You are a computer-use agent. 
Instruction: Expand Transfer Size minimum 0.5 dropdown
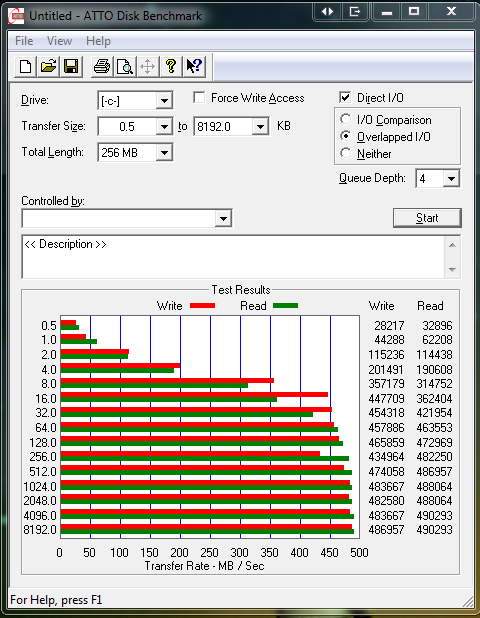pos(164,127)
